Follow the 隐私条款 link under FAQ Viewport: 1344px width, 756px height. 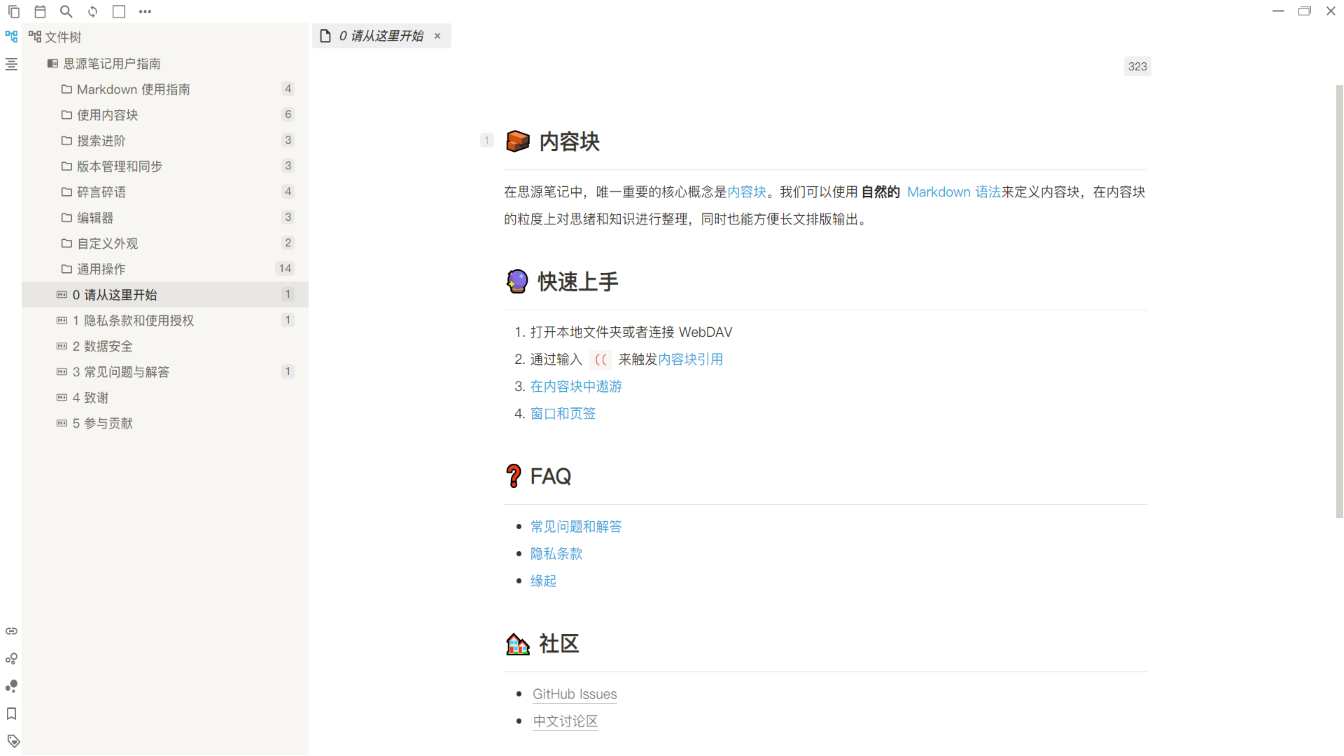(557, 553)
